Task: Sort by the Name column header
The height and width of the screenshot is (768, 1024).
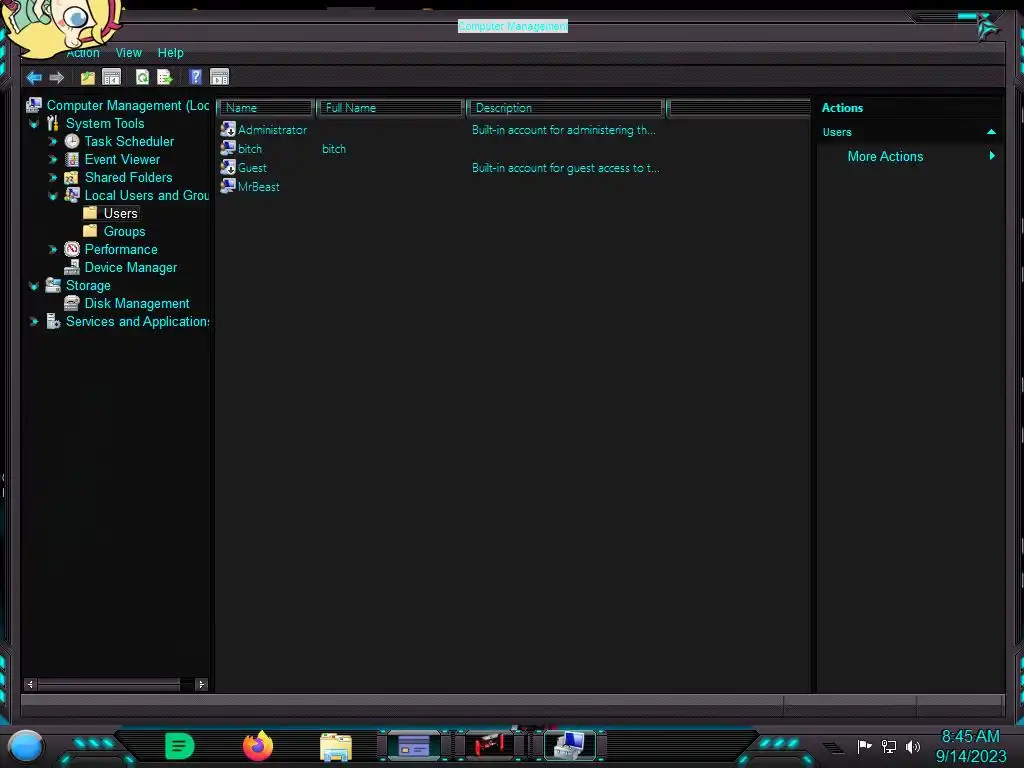Action: pyautogui.click(x=265, y=108)
